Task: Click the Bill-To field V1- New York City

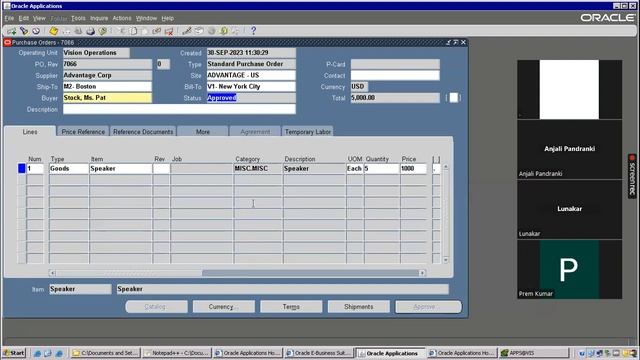Action: pos(251,87)
